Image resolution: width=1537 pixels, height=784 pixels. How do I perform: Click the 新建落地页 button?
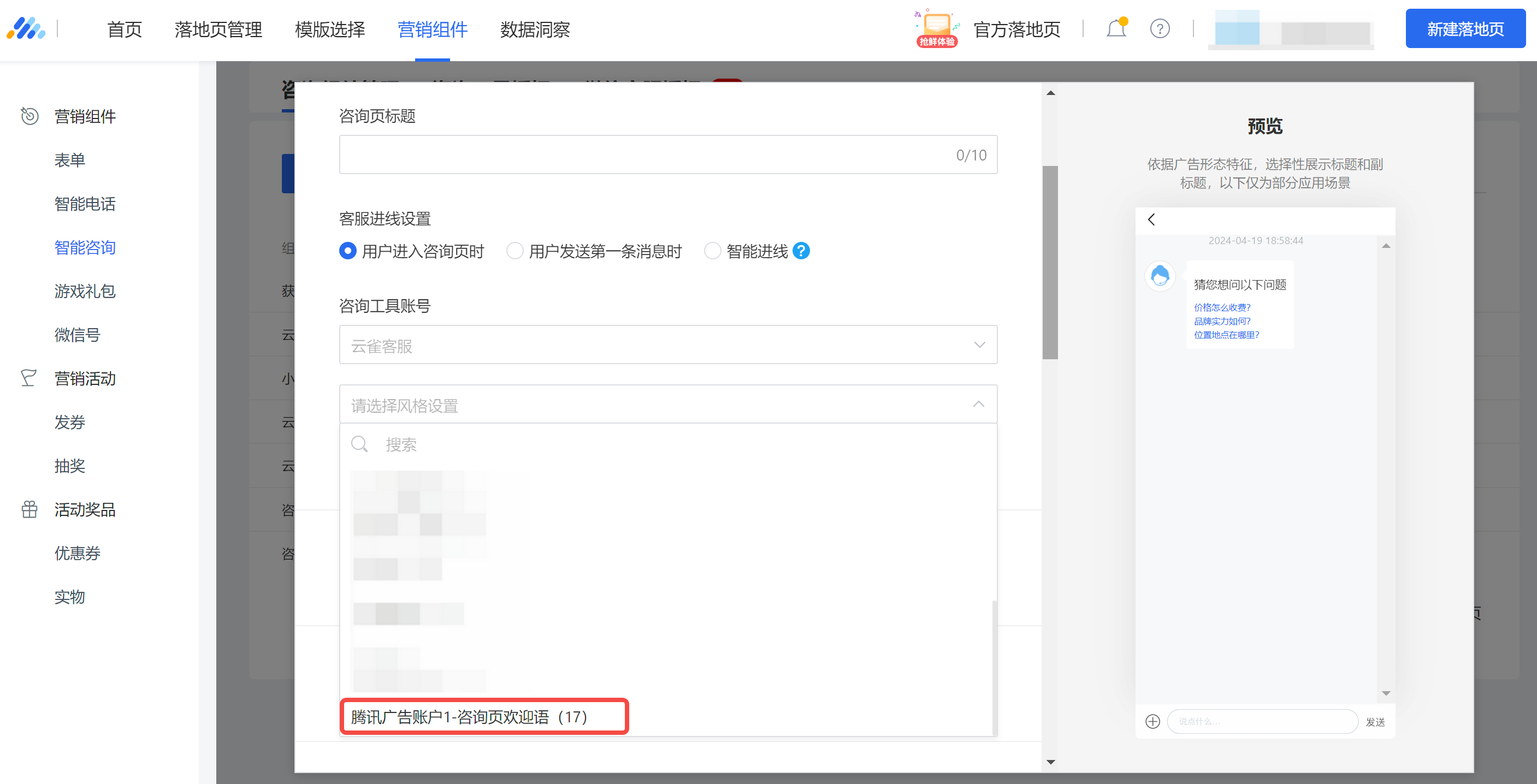coord(1465,28)
